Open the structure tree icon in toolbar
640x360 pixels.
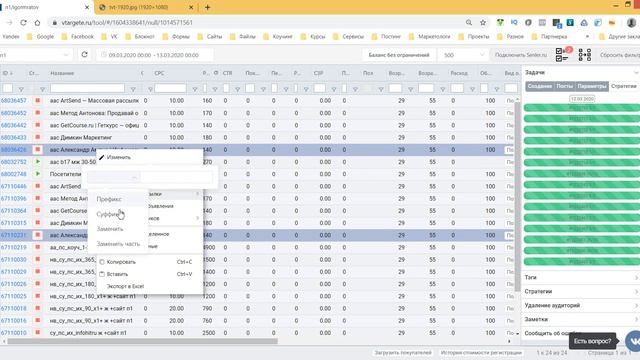(584, 55)
